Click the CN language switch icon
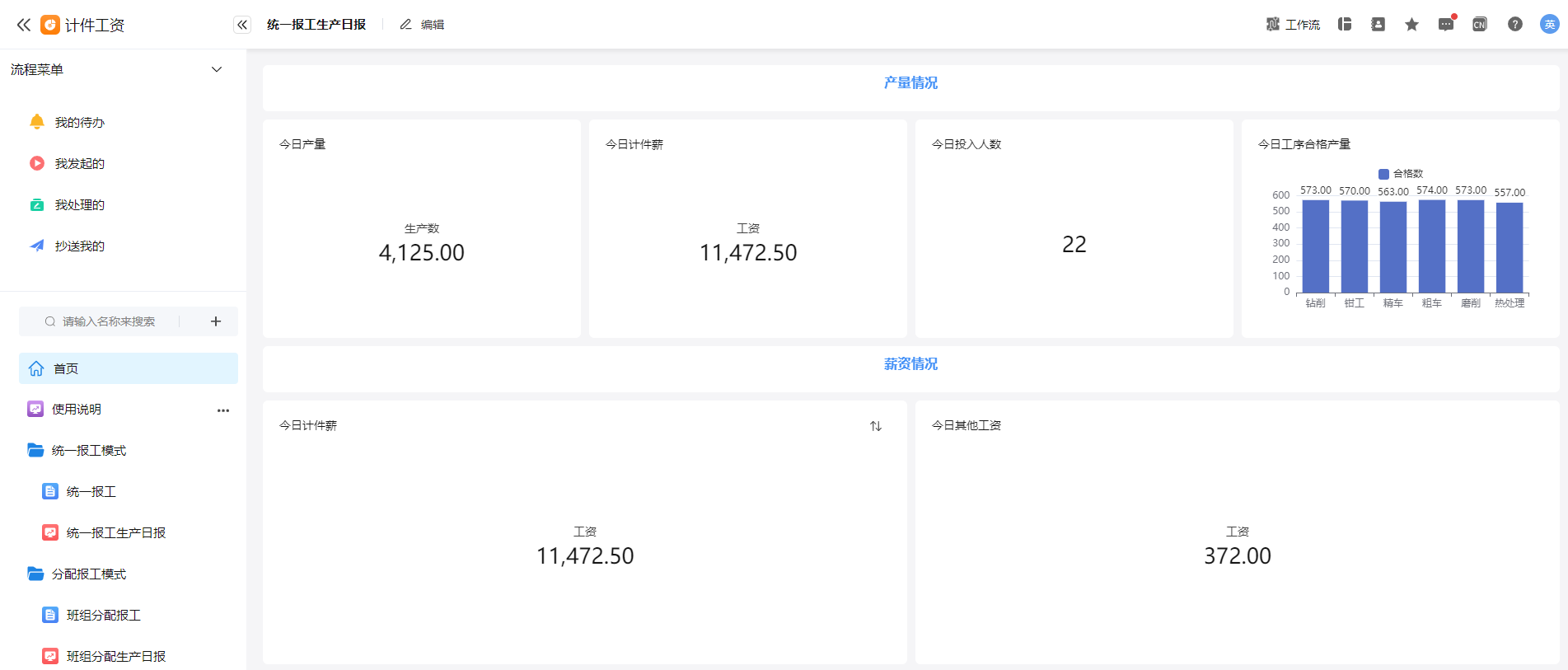 pos(1480,25)
